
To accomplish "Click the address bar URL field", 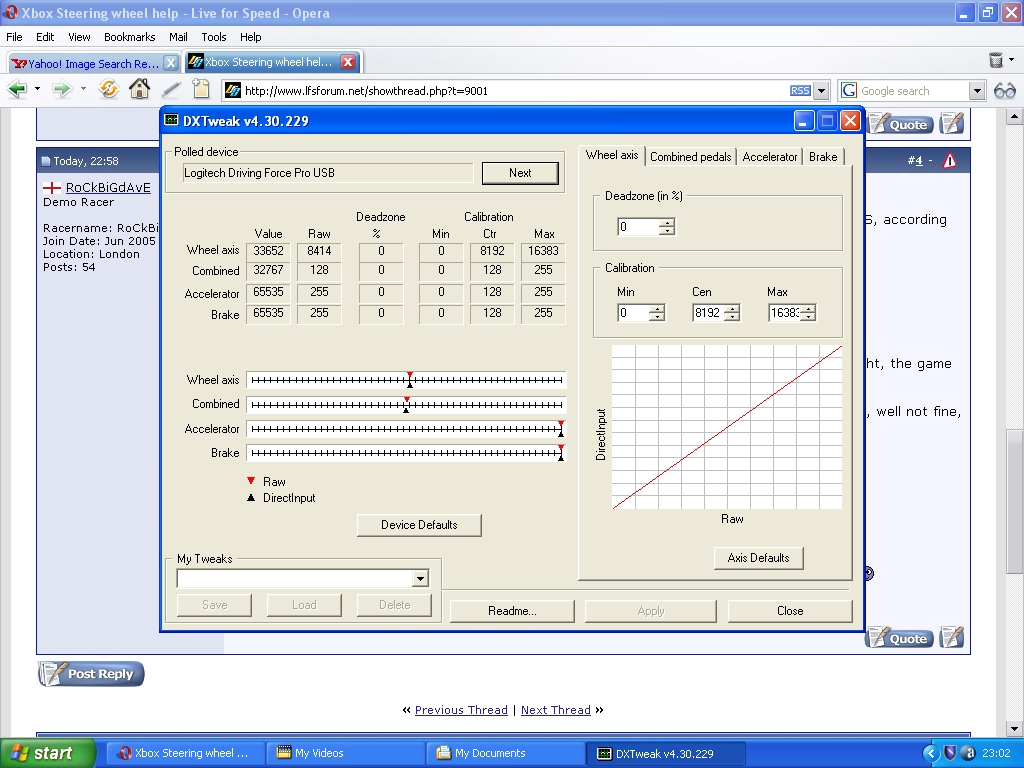I will pos(515,91).
